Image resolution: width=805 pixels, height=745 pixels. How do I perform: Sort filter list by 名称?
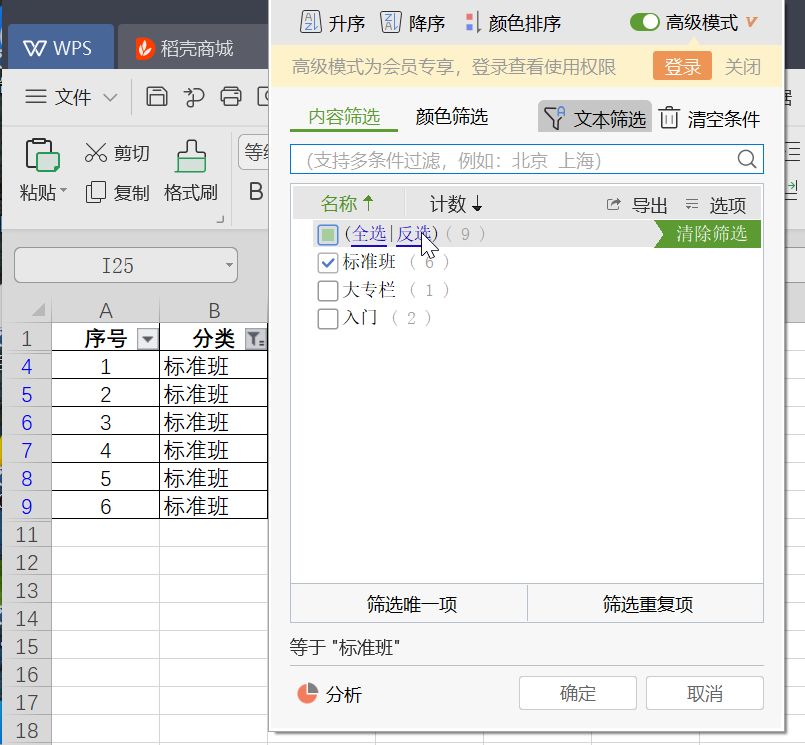click(347, 204)
